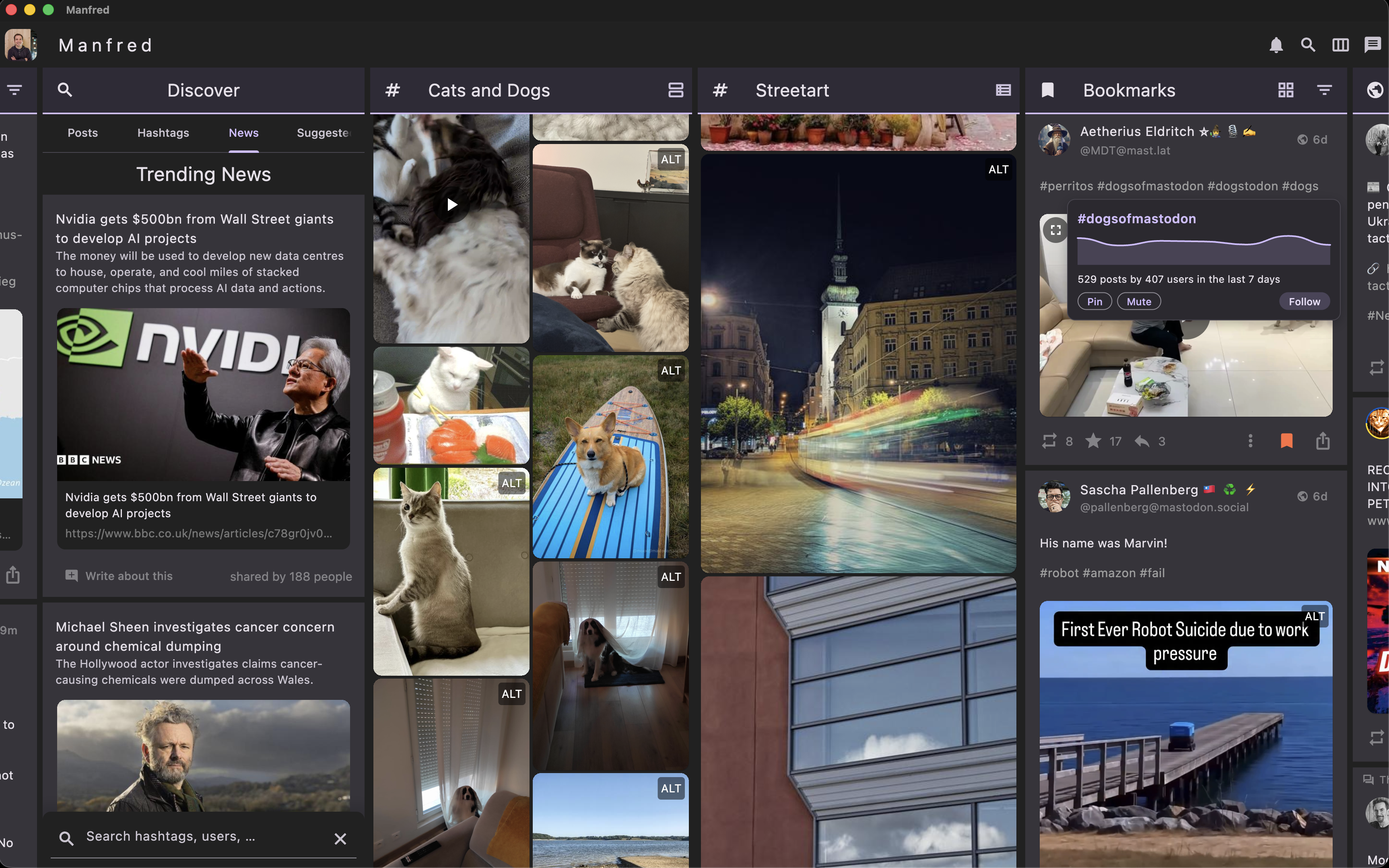Click the profile avatar next to Manfred title
The image size is (1389, 868).
[x=21, y=45]
